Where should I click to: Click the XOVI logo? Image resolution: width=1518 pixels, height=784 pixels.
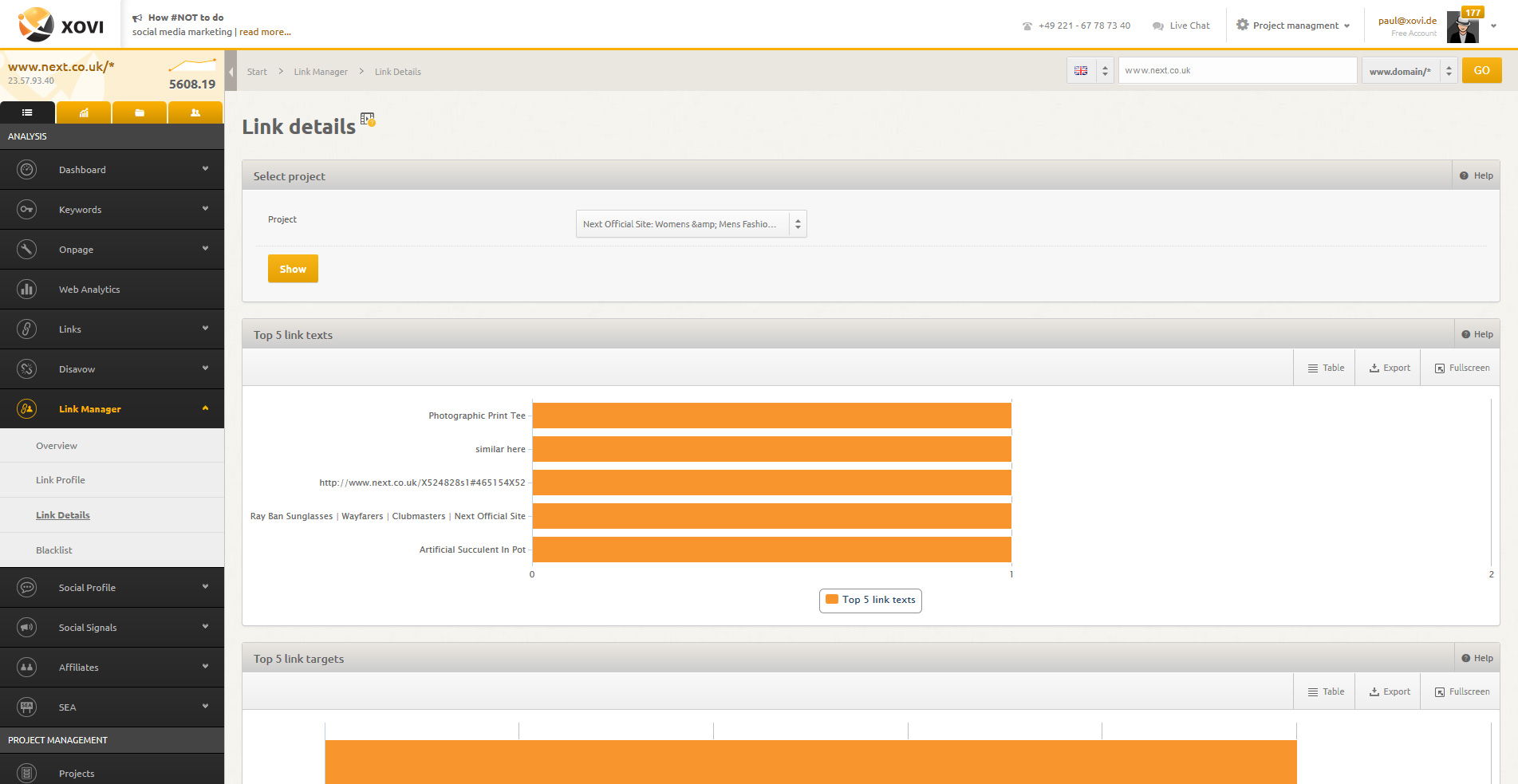click(x=61, y=25)
